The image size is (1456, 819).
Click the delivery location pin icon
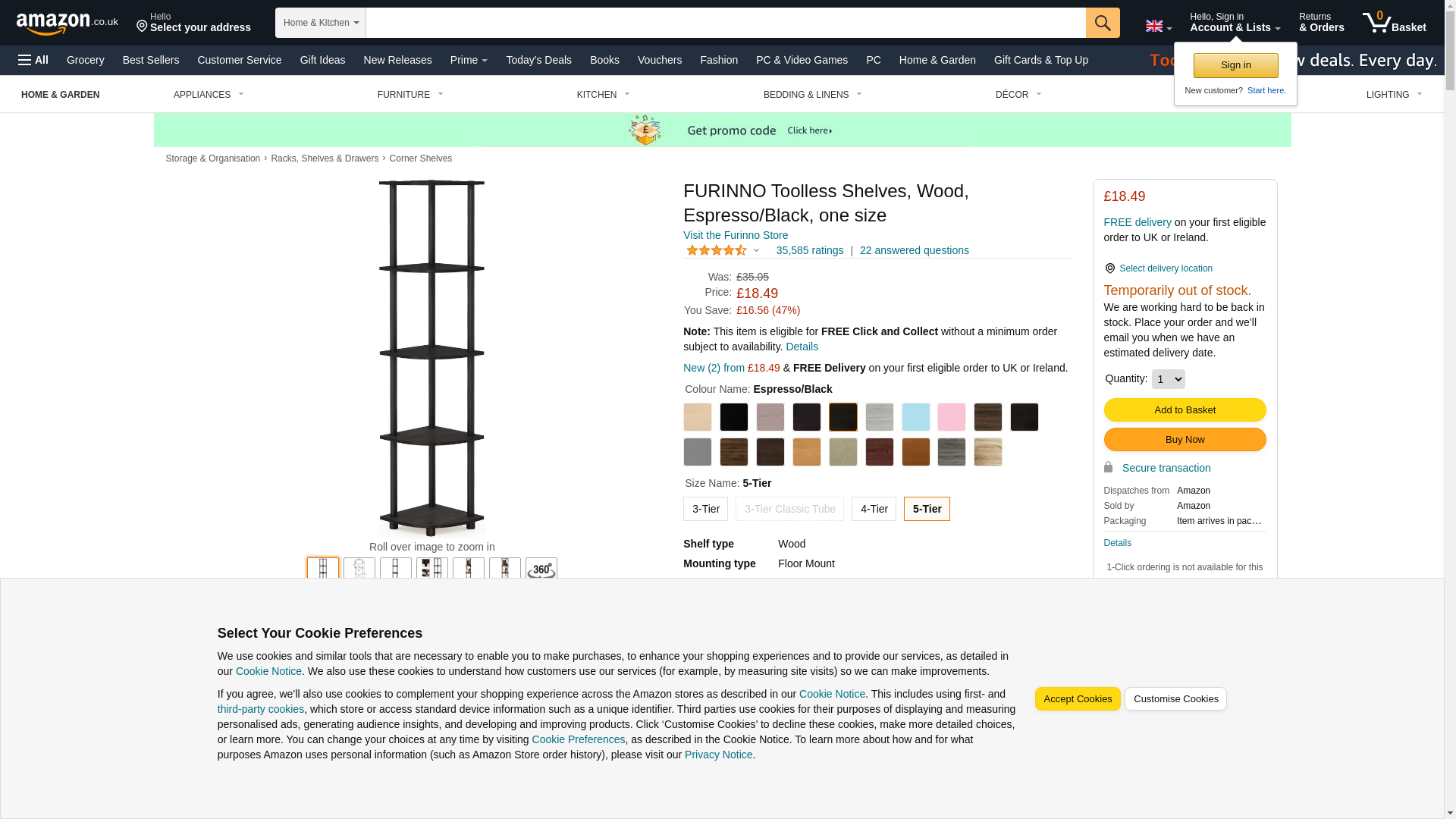tap(1109, 268)
